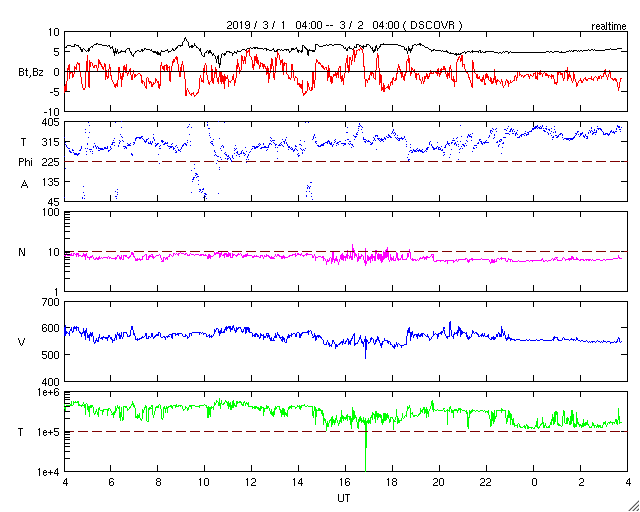Viewport: 640px width, 512px height.
Task: Click the 100 tick on N axis
Action: (x=51, y=212)
